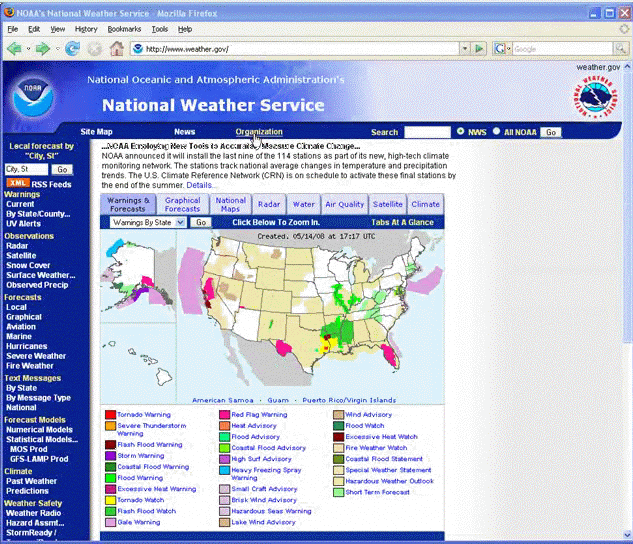The image size is (633, 544).
Task: Open the American Samoa link
Action: 223,400
